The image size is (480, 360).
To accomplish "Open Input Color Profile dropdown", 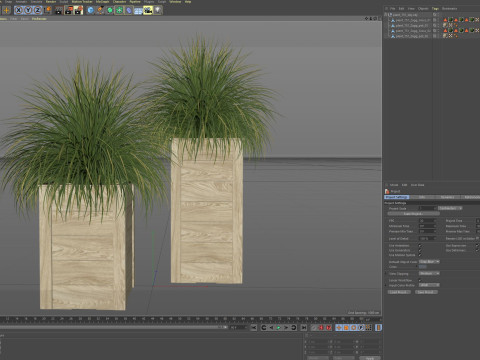I will [429, 285].
